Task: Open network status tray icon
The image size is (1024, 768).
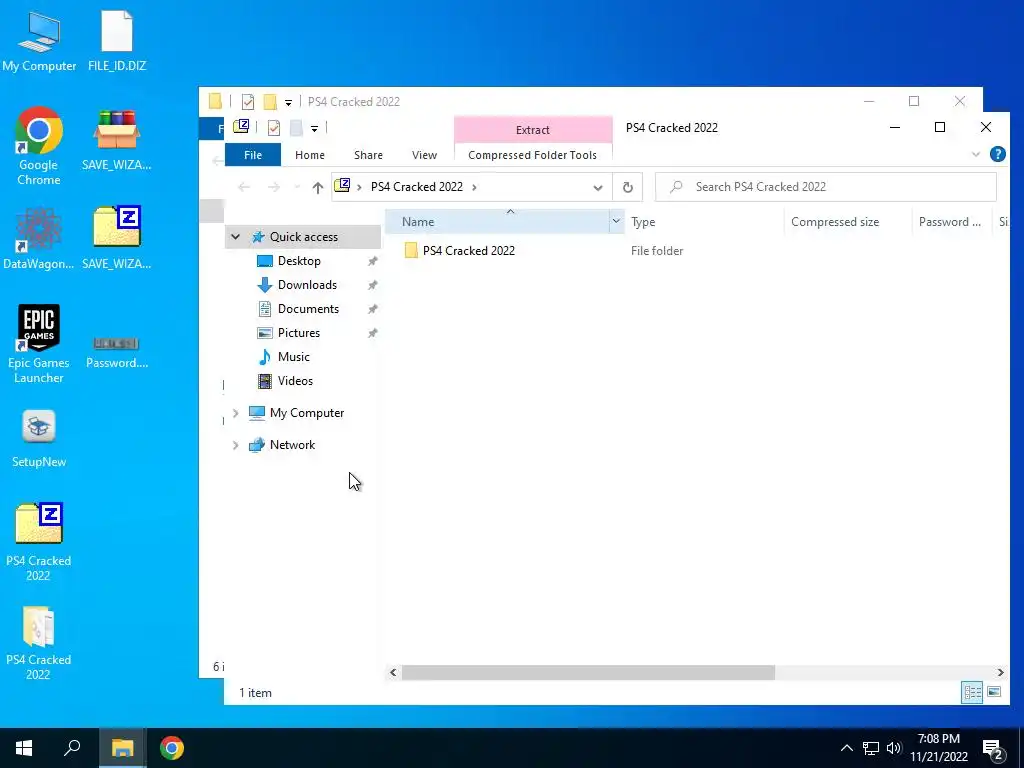Action: 871,748
